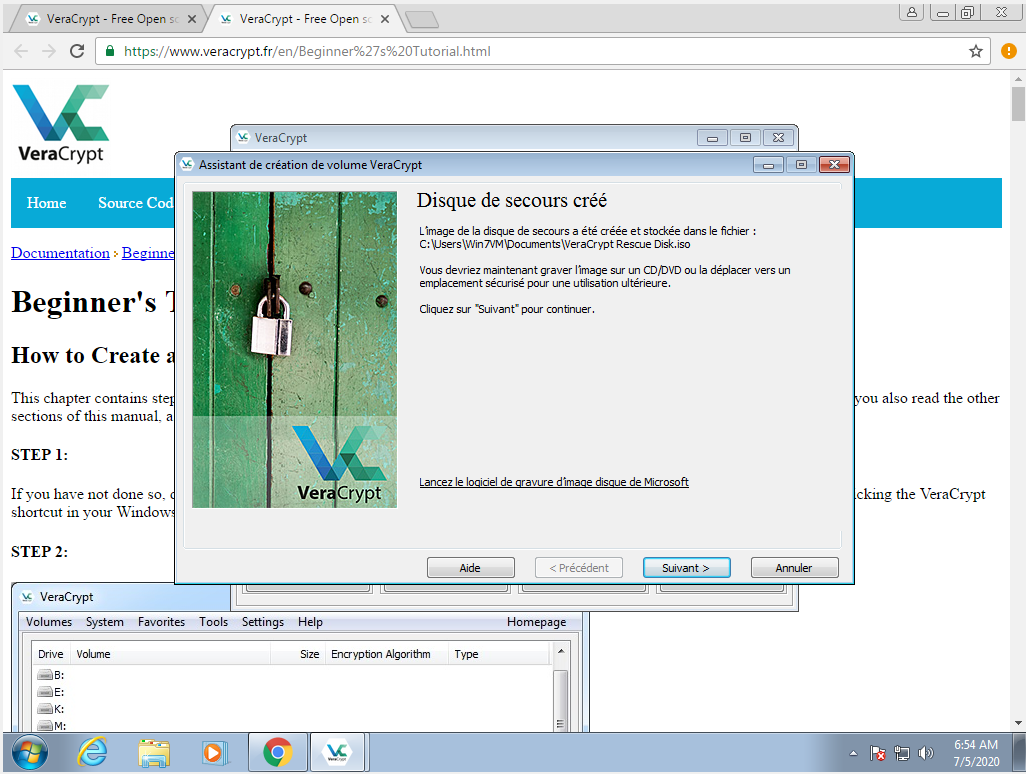Open Action Center flag in system tray
Viewport: 1026px width, 774px height.
click(x=877, y=754)
